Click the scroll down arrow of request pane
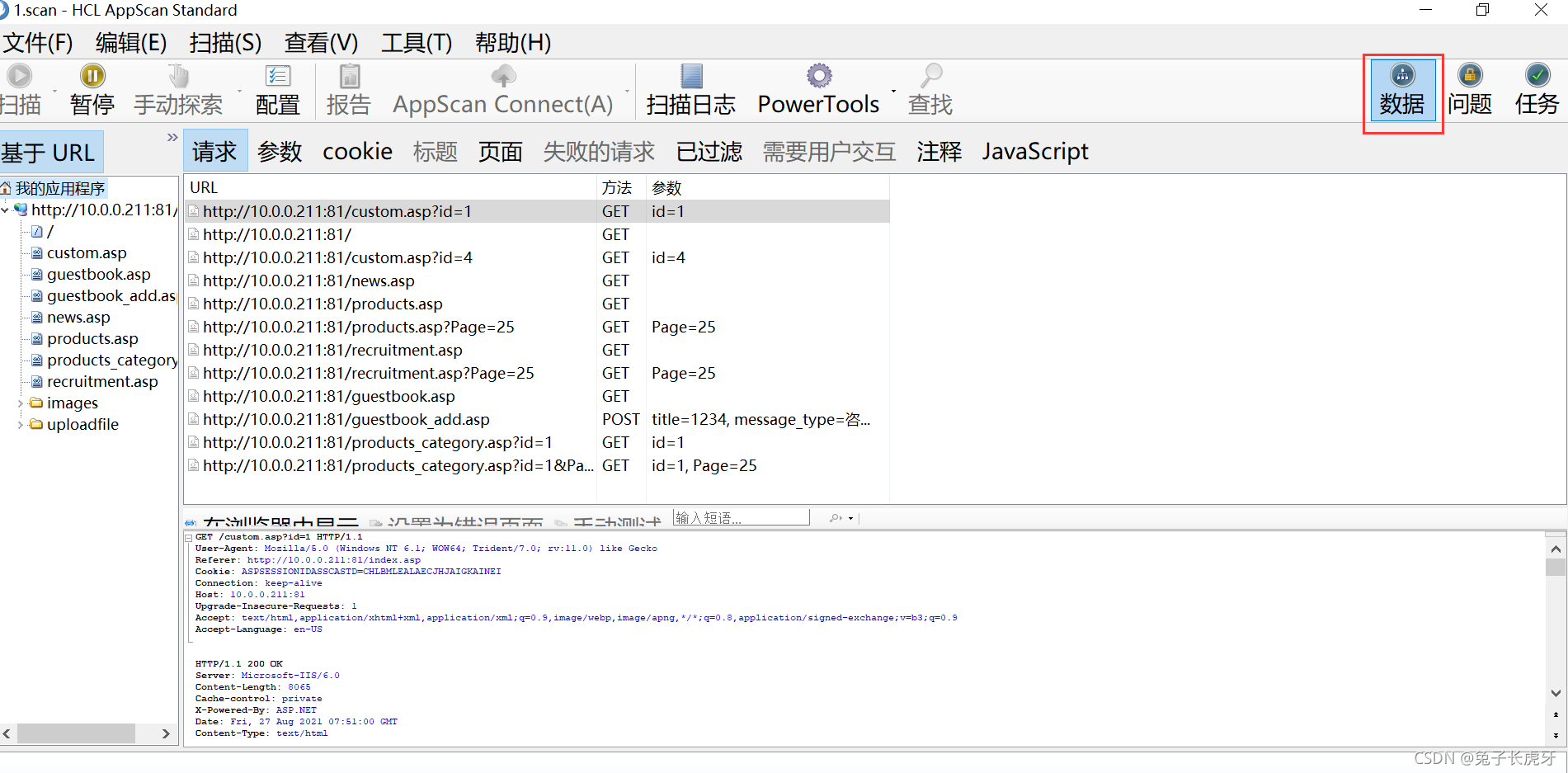Screen dimensions: 1568x773 point(1556,693)
